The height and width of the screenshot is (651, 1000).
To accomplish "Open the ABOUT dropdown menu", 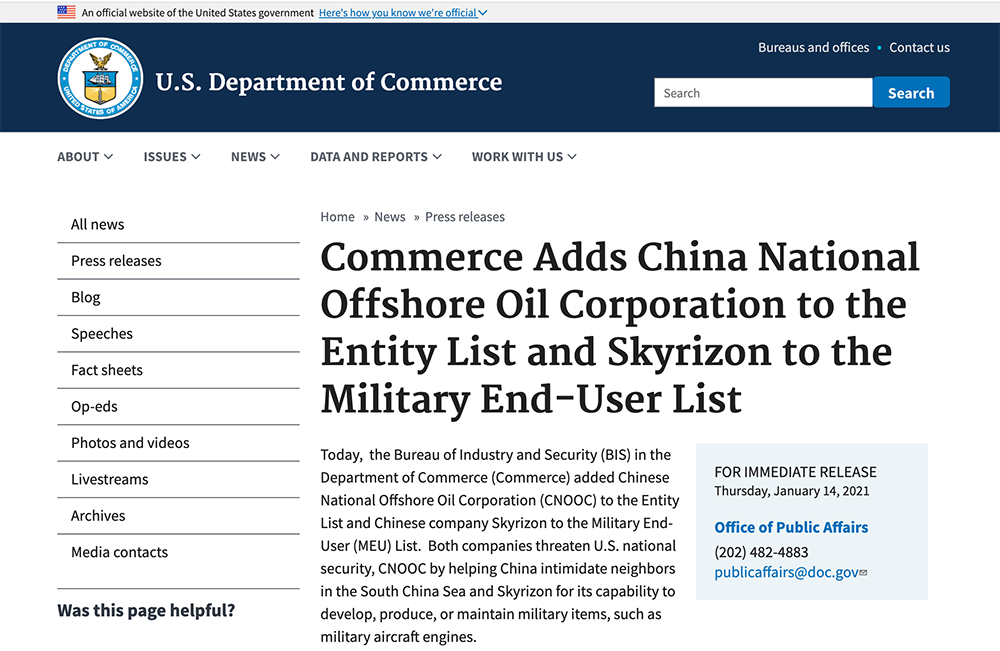I will [85, 157].
